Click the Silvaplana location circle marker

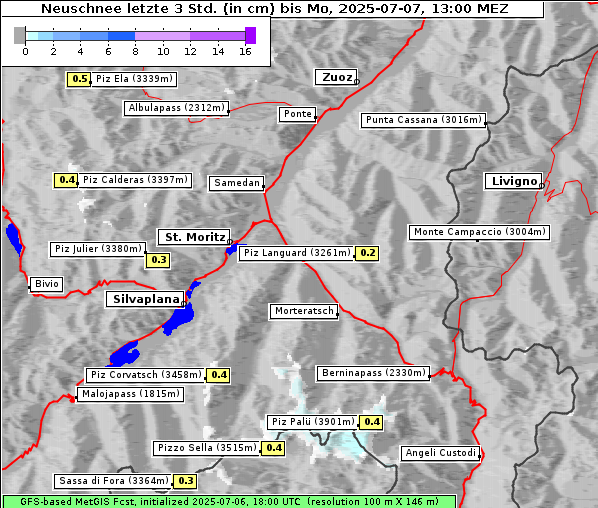coord(184,304)
